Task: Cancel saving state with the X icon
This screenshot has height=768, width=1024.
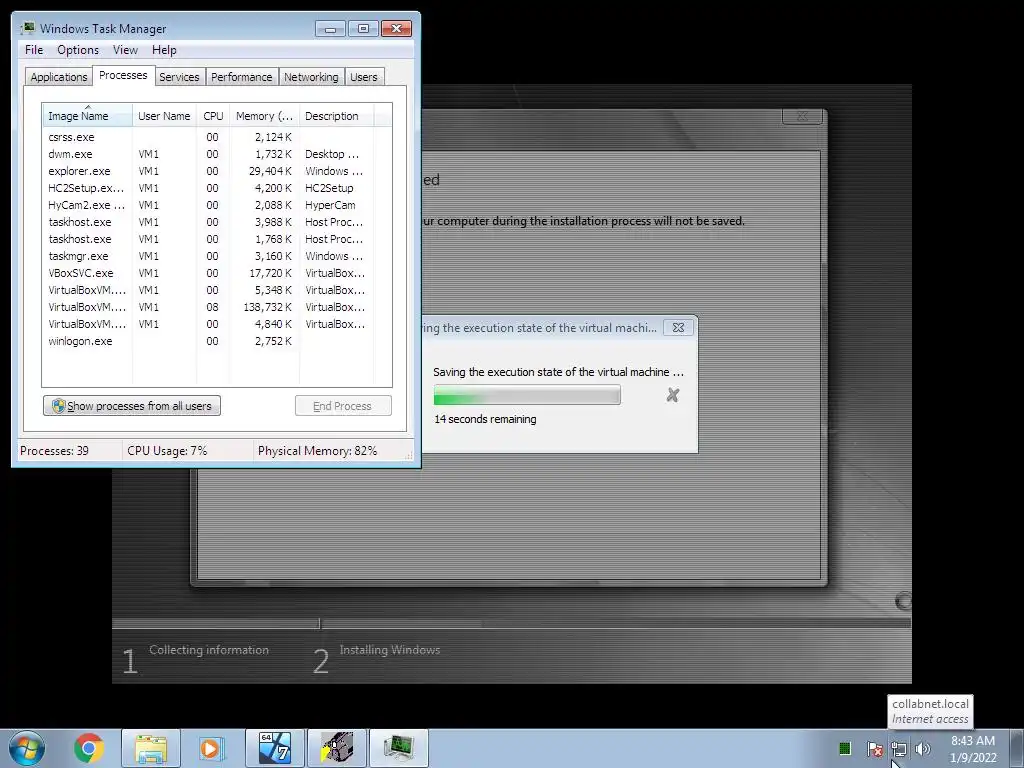Action: 673,395
